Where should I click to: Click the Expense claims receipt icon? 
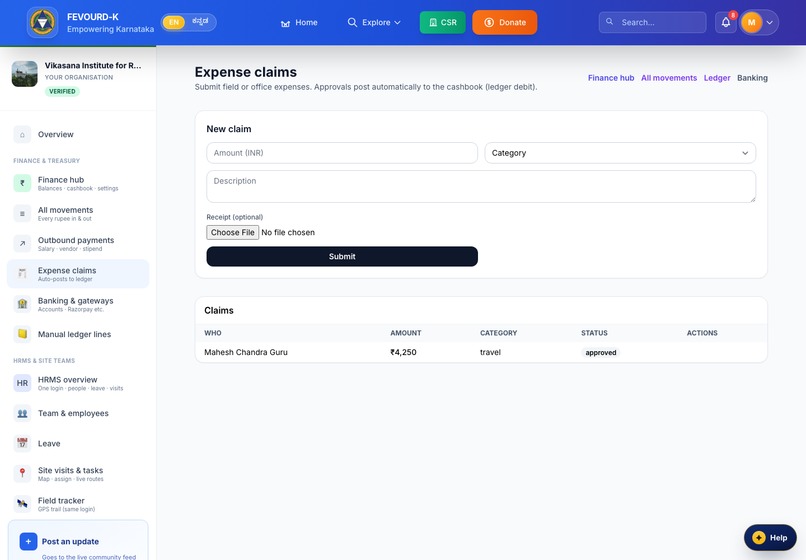pos(22,274)
